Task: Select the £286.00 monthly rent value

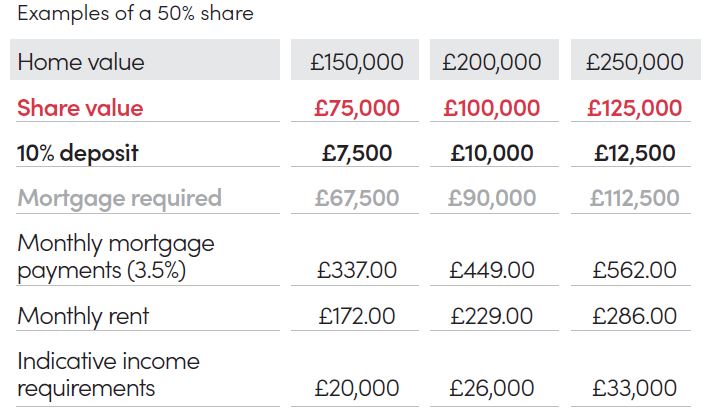Action: pyautogui.click(x=634, y=316)
